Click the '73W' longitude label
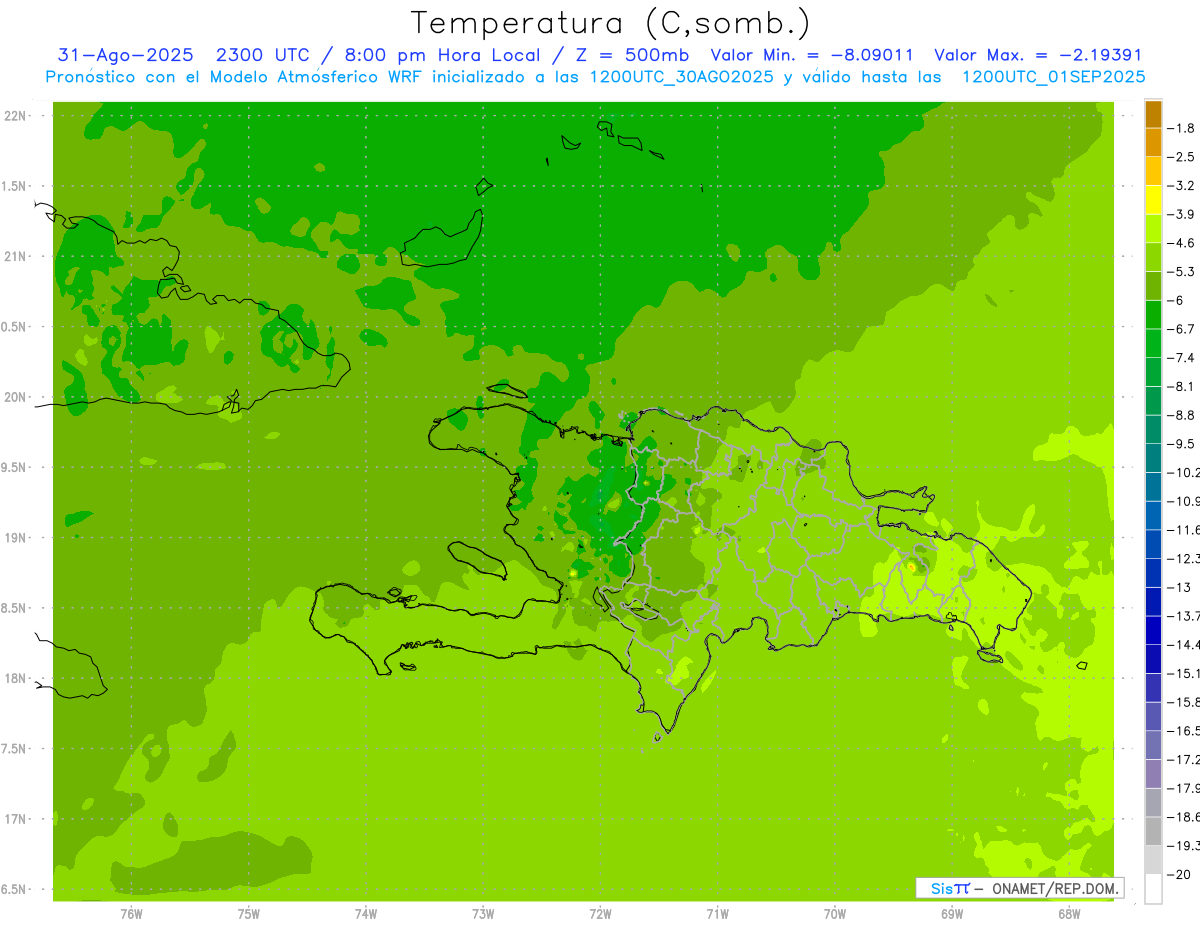1200x927 pixels. (x=483, y=913)
